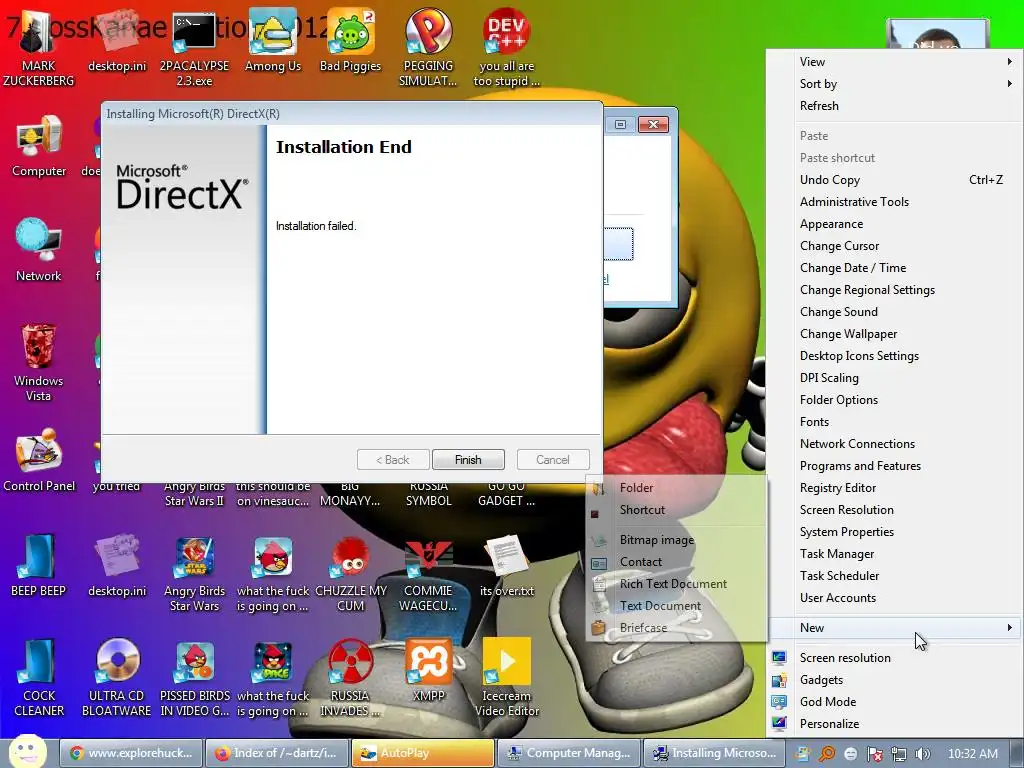This screenshot has height=768, width=1024.
Task: Select PISSED BIRDS IN VIDEO G... icon
Action: pos(194,678)
